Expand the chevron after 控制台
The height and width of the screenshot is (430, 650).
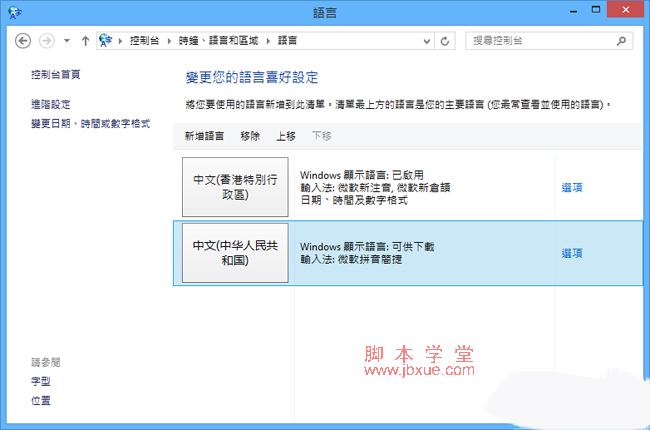pyautogui.click(x=169, y=41)
